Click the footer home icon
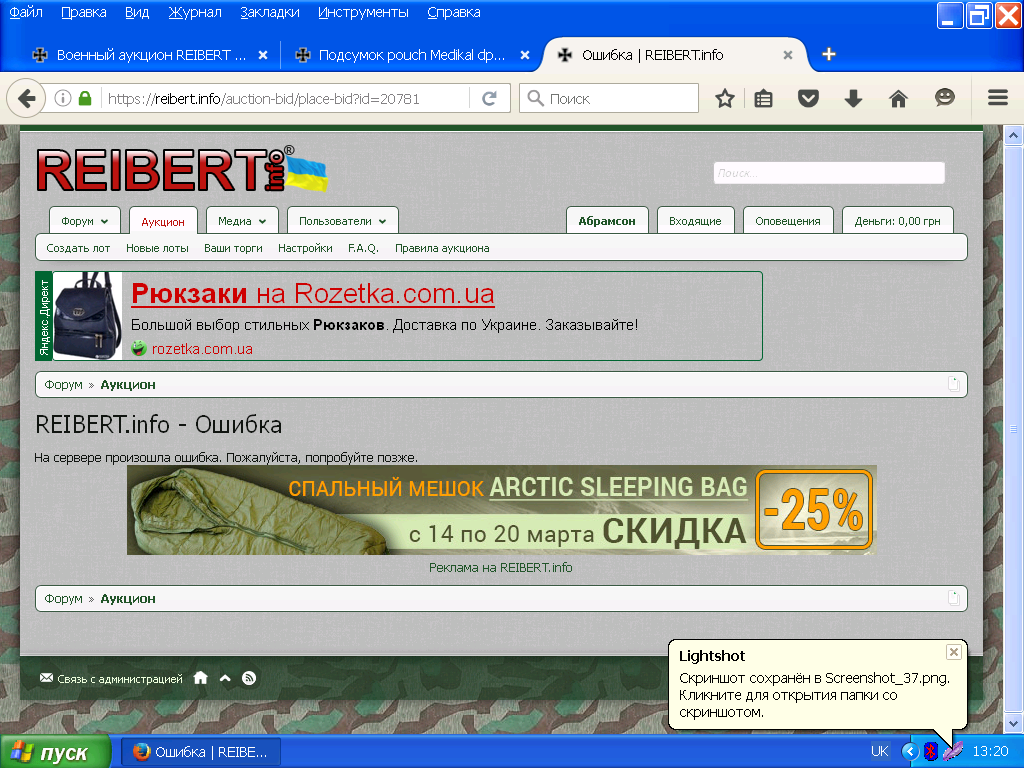 pyautogui.click(x=200, y=678)
